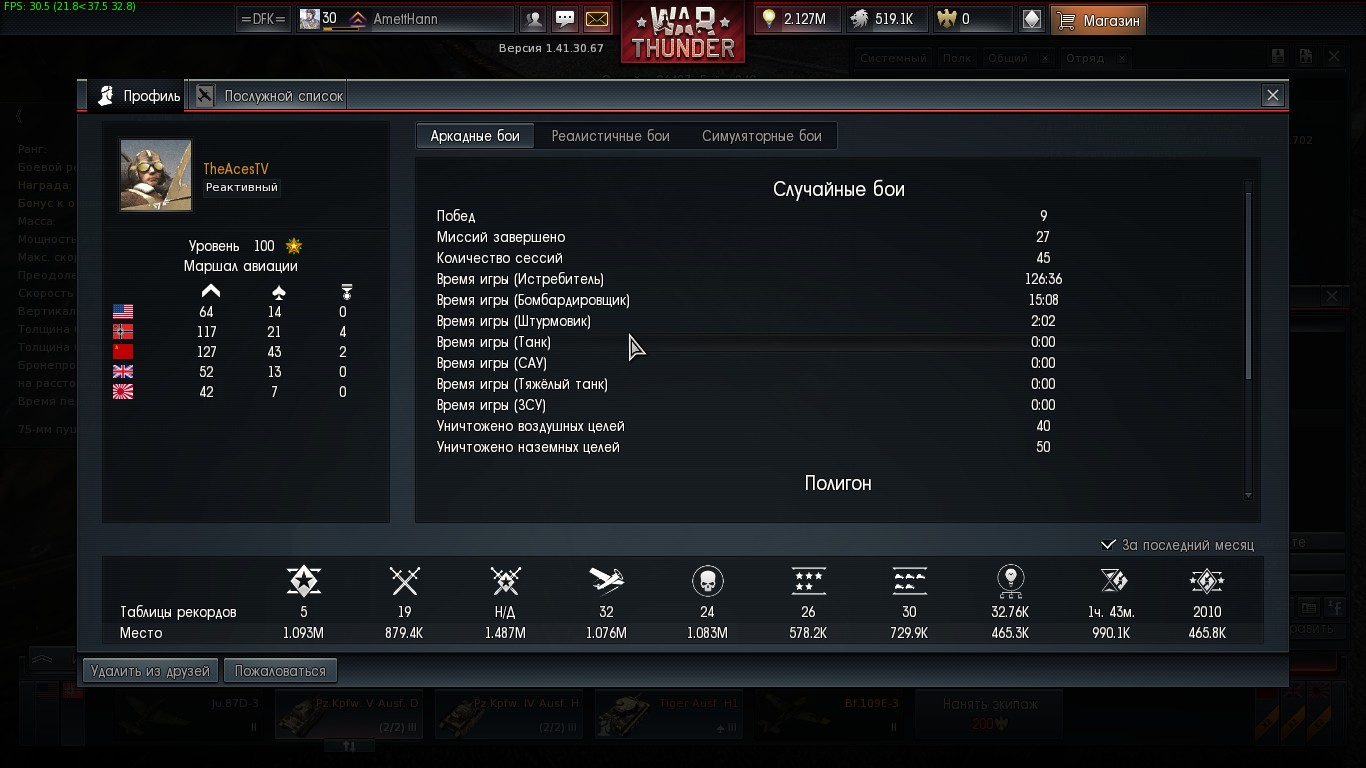This screenshot has height=768, width=1366.
Task: Click the down arrow of statistics scrollbar
Action: click(1248, 495)
